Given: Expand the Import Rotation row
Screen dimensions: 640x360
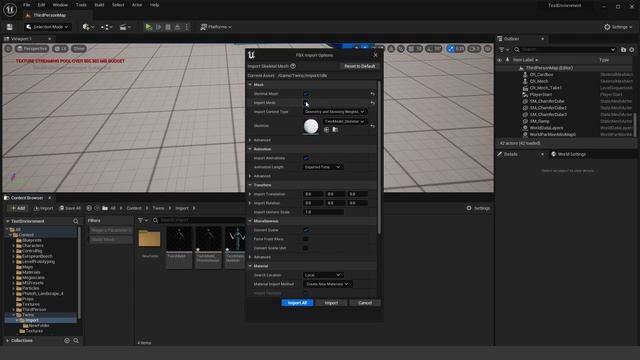Looking at the screenshot, I should click(x=250, y=203).
